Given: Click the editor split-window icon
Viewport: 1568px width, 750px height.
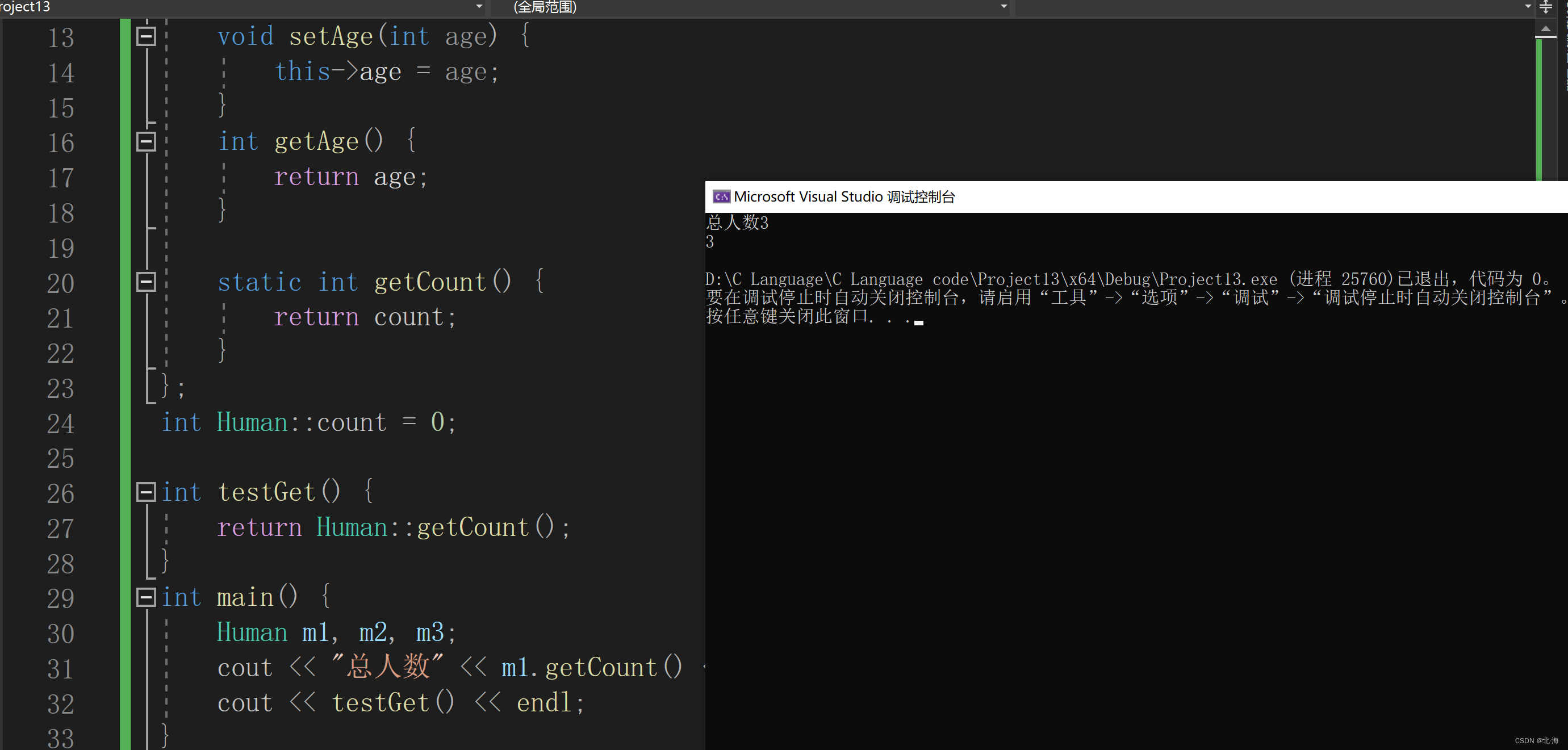Looking at the screenshot, I should click(x=1545, y=7).
